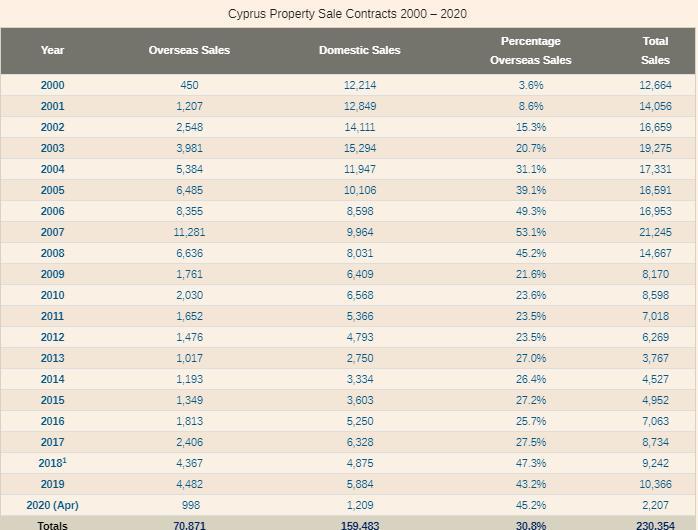Select the 2000 year row label

52,85
